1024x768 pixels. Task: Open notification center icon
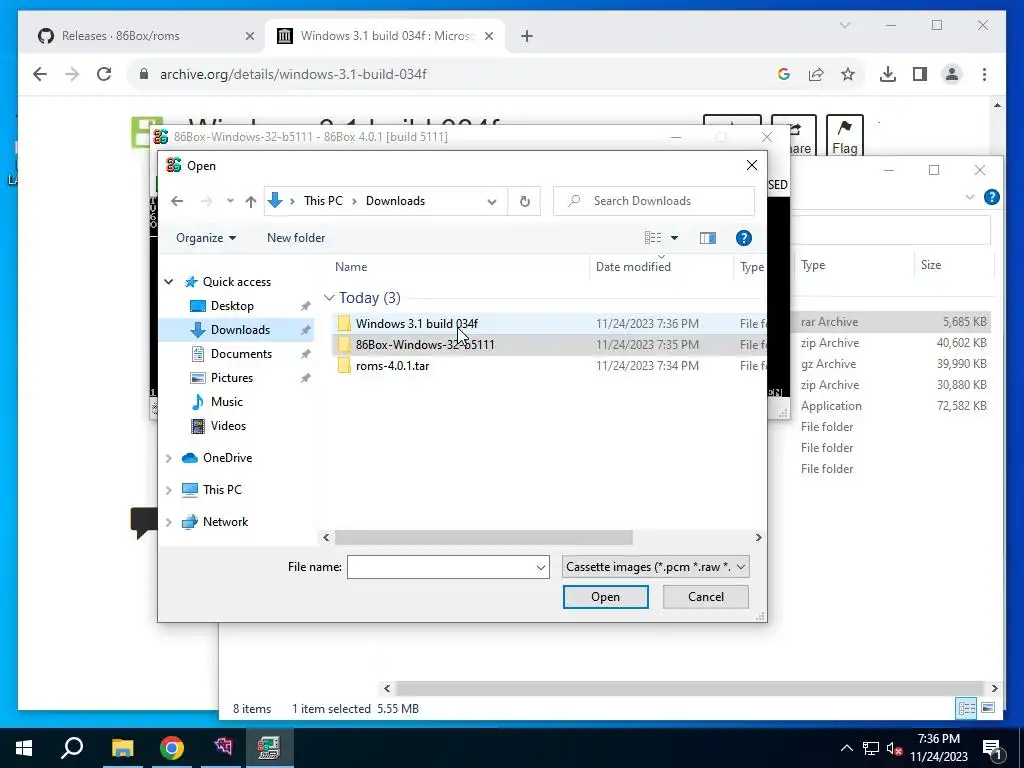(992, 748)
